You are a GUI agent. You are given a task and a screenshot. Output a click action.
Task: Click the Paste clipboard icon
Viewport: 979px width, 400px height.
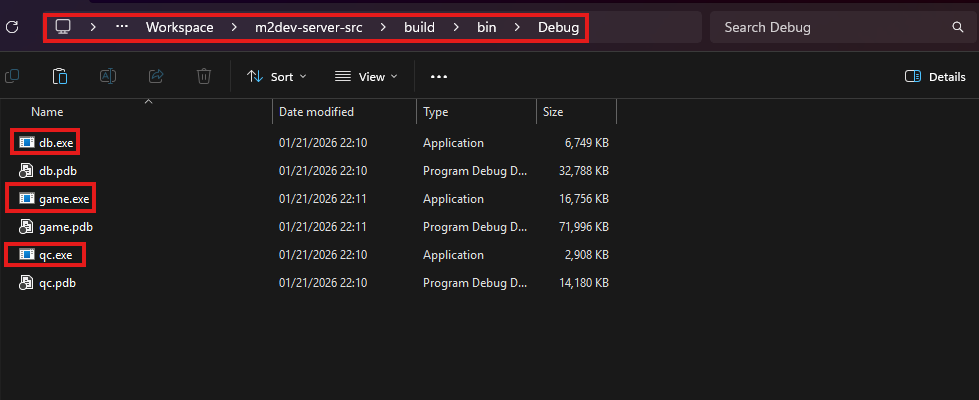(60, 76)
